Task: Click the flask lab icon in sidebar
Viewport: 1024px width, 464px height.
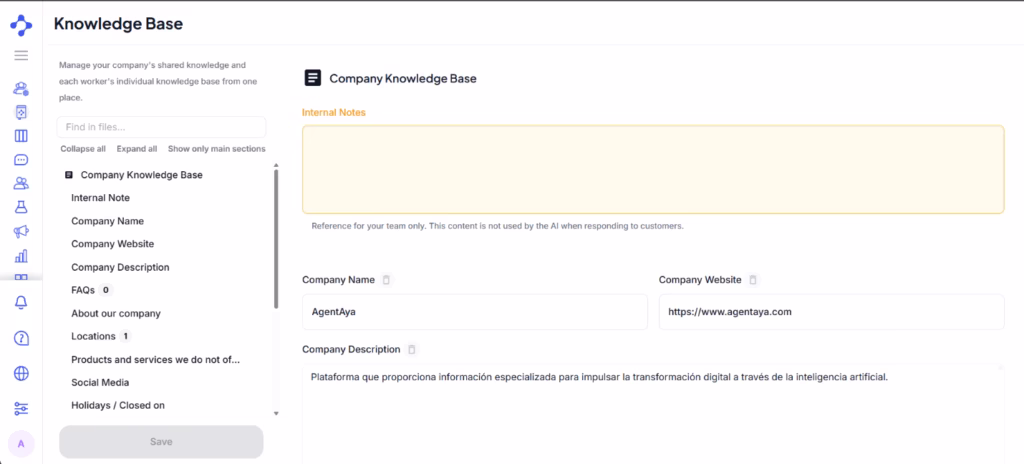Action: pyautogui.click(x=21, y=207)
